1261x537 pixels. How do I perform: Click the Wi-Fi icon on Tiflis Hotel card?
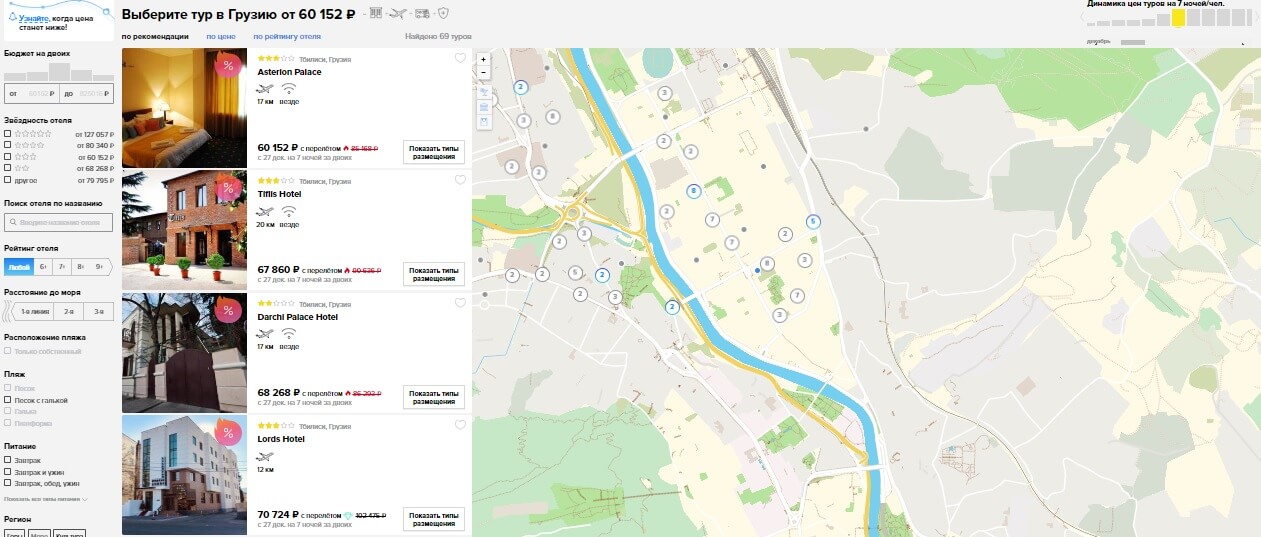[x=289, y=212]
